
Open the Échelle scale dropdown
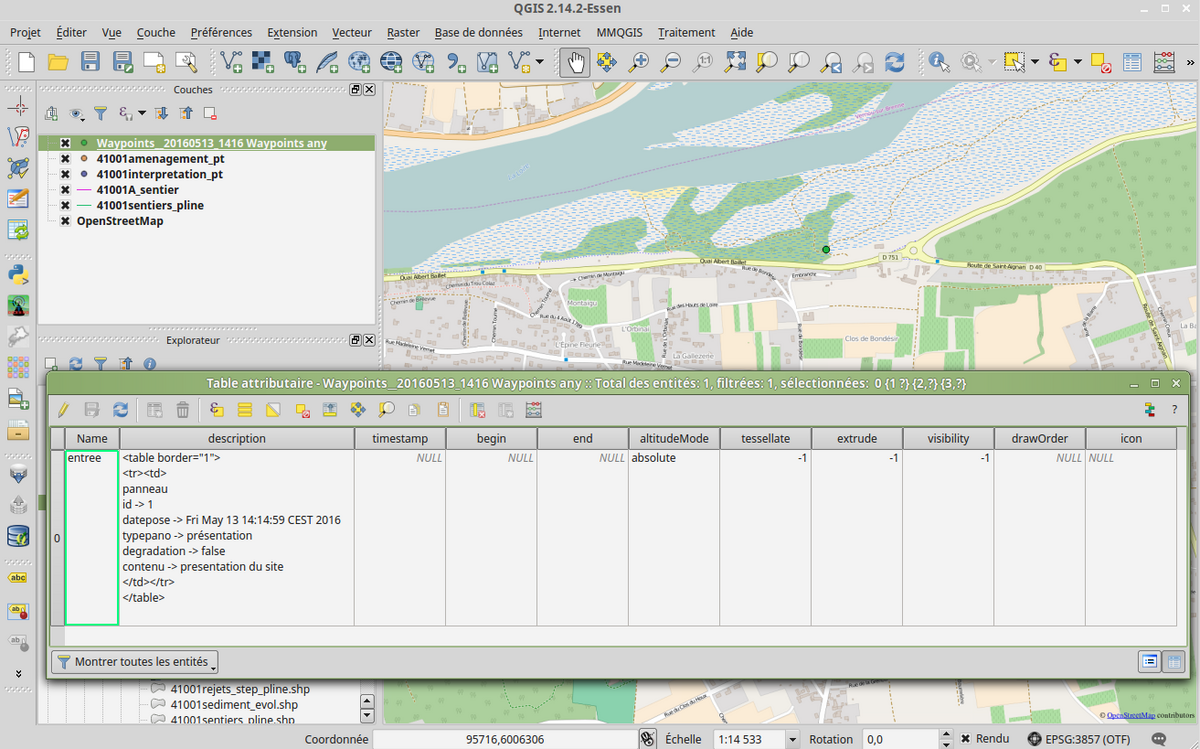(x=793, y=740)
